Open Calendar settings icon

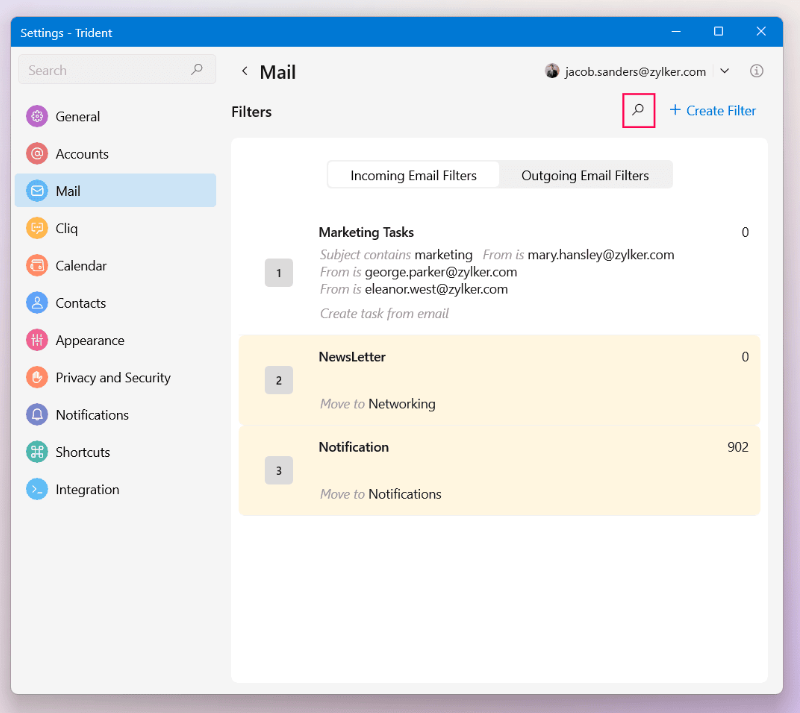pos(37,266)
